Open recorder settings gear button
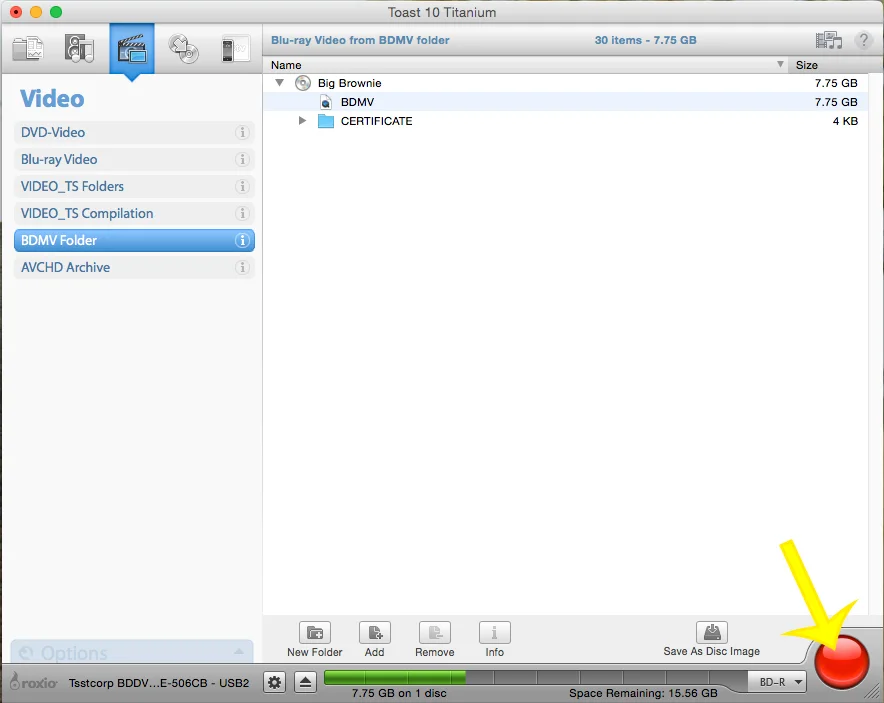884x703 pixels. coord(275,683)
